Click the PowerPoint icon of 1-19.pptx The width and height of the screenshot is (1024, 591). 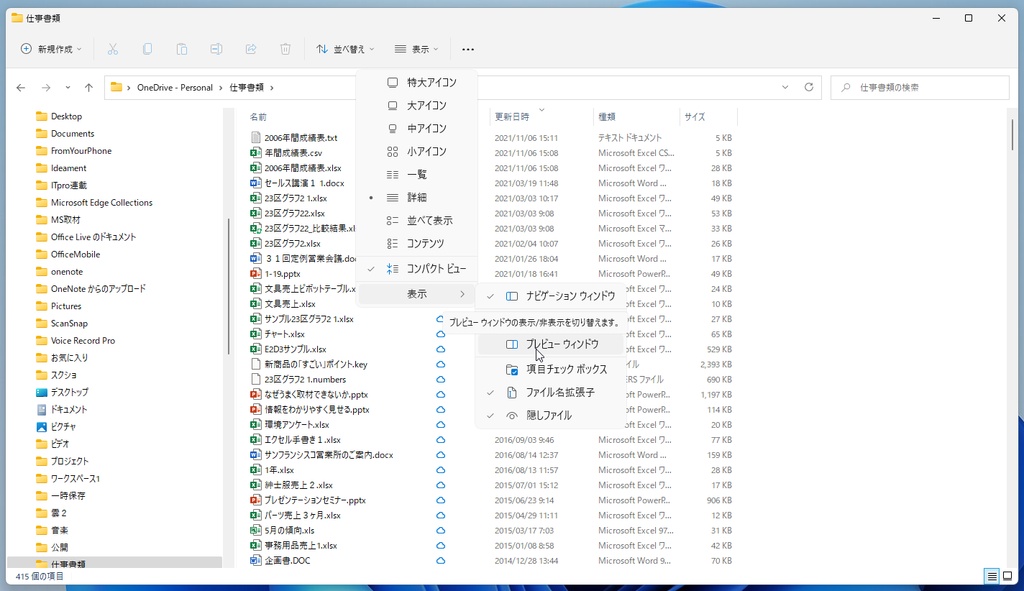click(255, 274)
